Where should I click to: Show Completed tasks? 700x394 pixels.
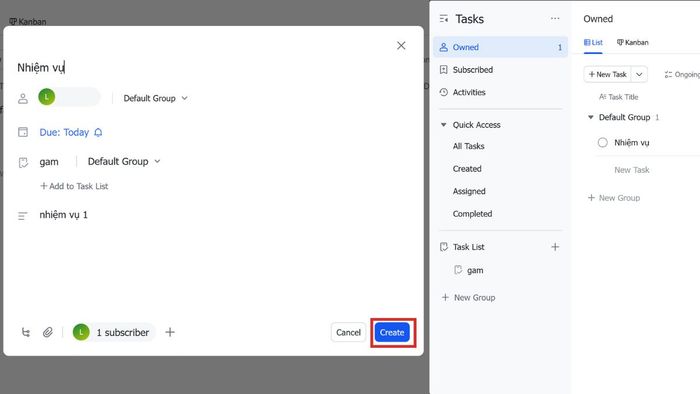(472, 214)
